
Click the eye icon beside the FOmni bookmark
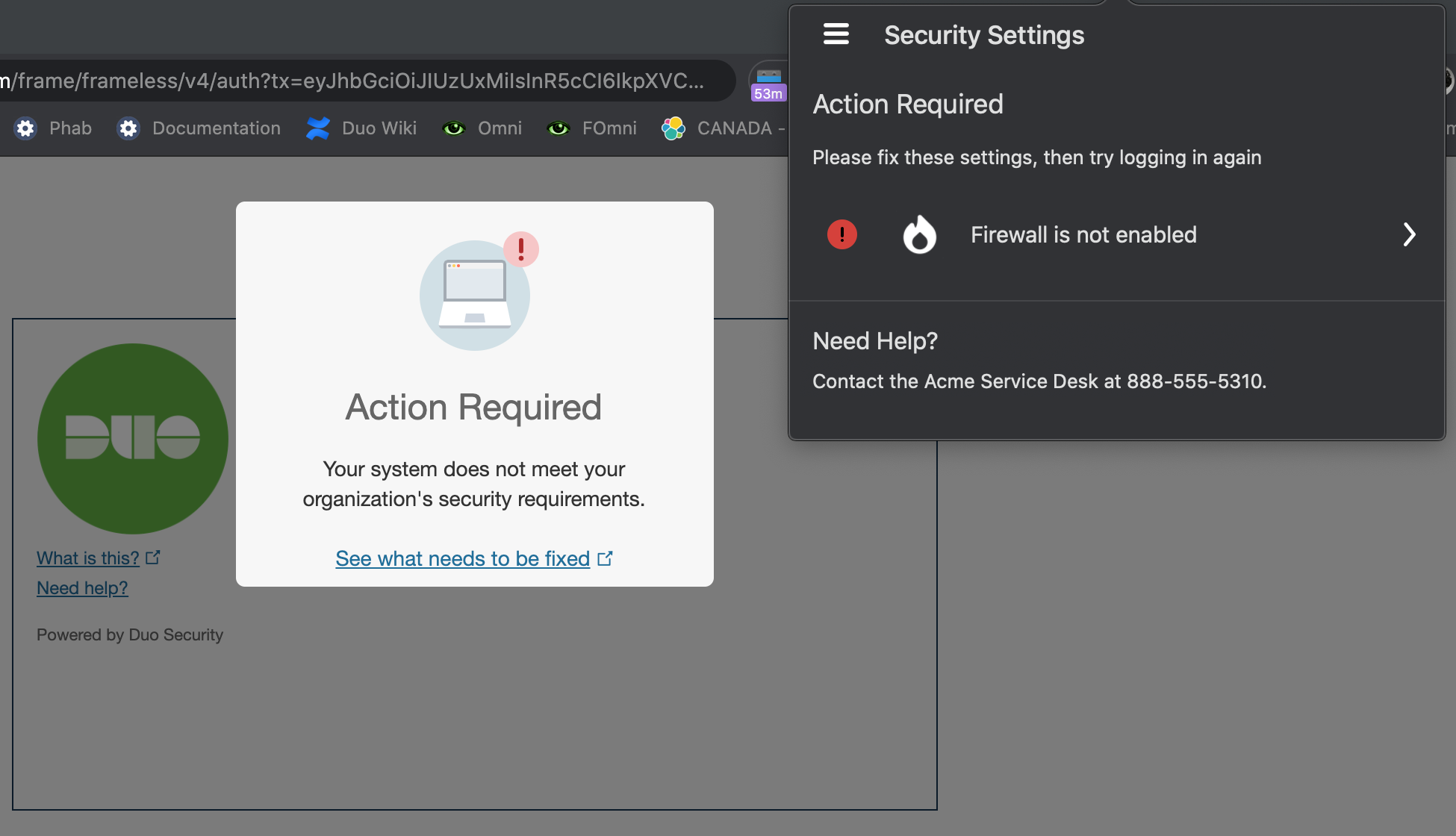(559, 128)
